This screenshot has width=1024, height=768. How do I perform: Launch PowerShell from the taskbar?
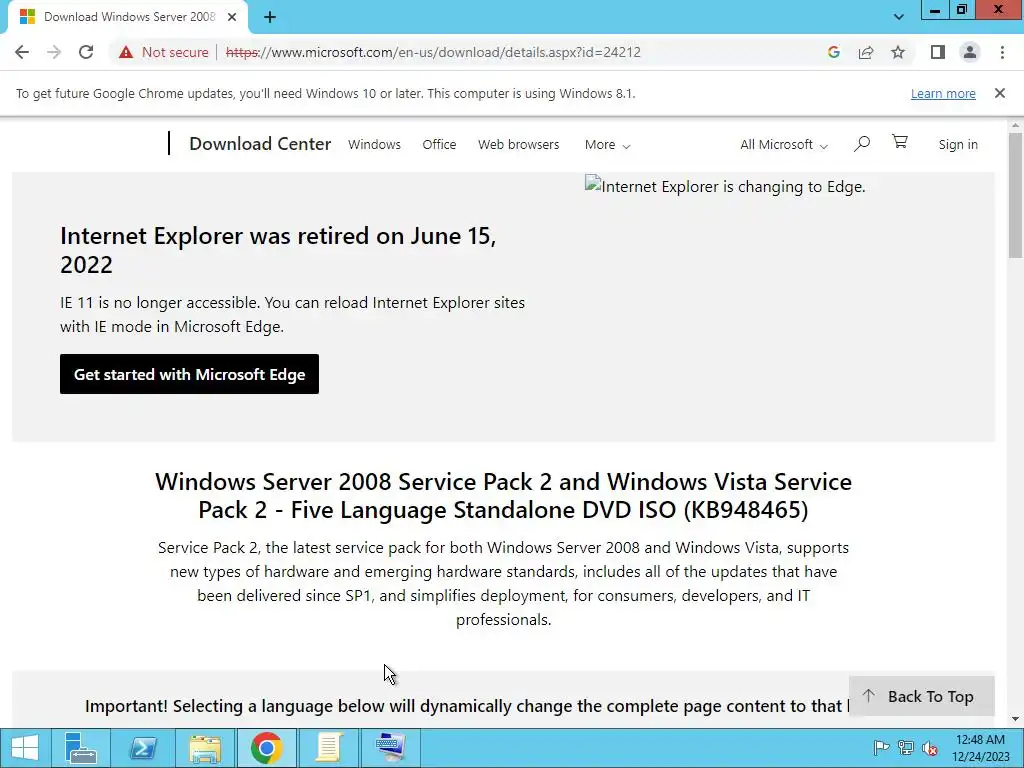point(142,748)
